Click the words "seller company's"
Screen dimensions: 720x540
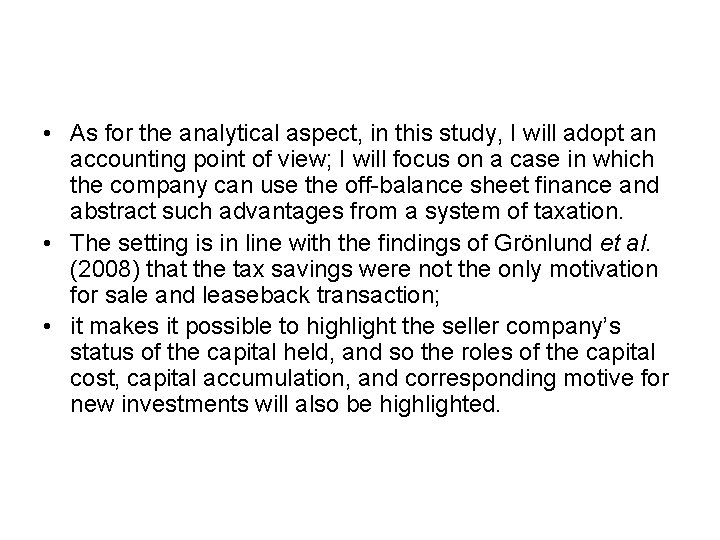[x=531, y=327]
